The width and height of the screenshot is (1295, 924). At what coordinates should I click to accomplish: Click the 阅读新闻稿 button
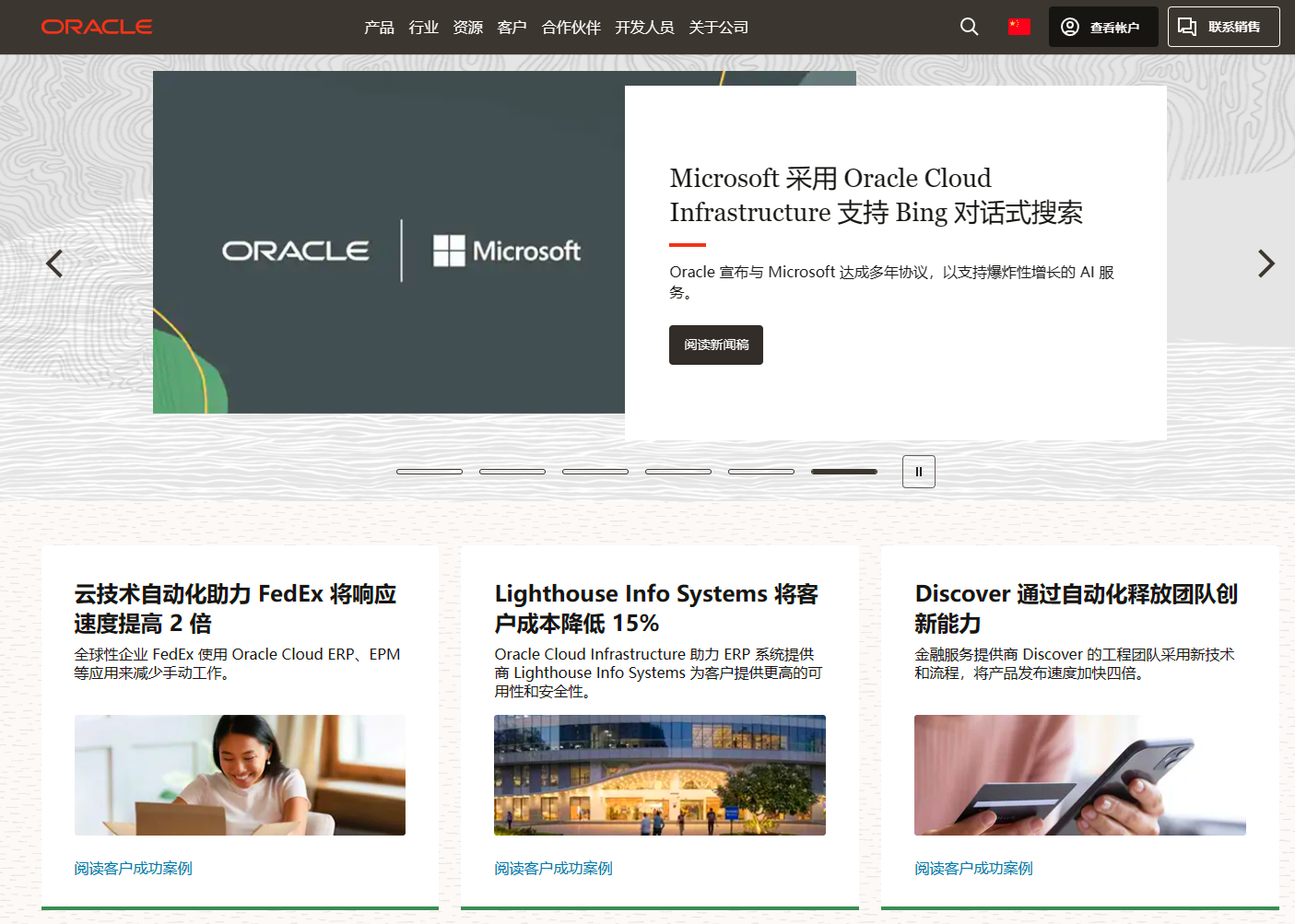pyautogui.click(x=716, y=345)
